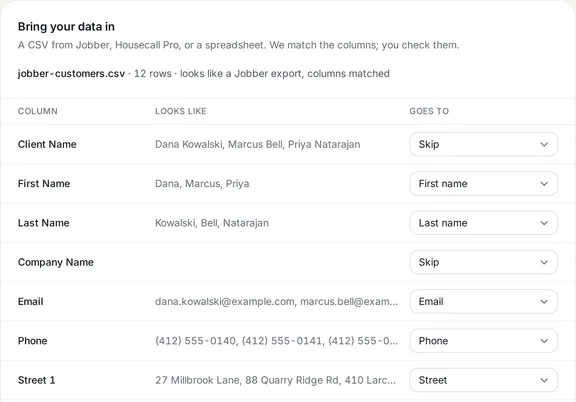Click sample text 'Dana Kowalski, Marcus Bell, Priya Natarajan'
Viewport: 576px width, 402px height.
point(258,144)
